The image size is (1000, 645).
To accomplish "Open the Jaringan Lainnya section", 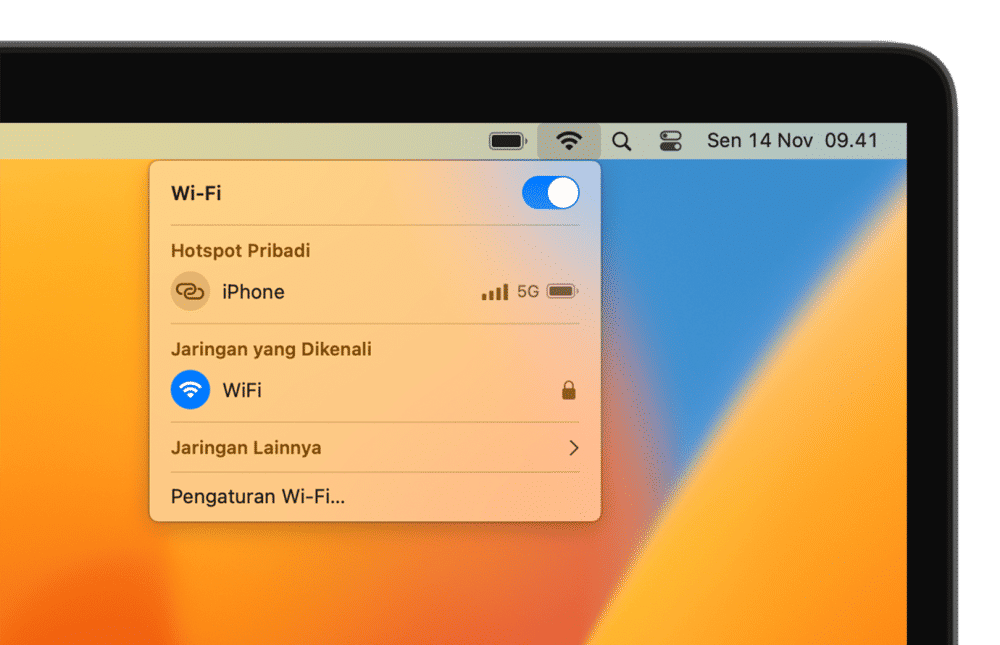I will click(x=375, y=448).
